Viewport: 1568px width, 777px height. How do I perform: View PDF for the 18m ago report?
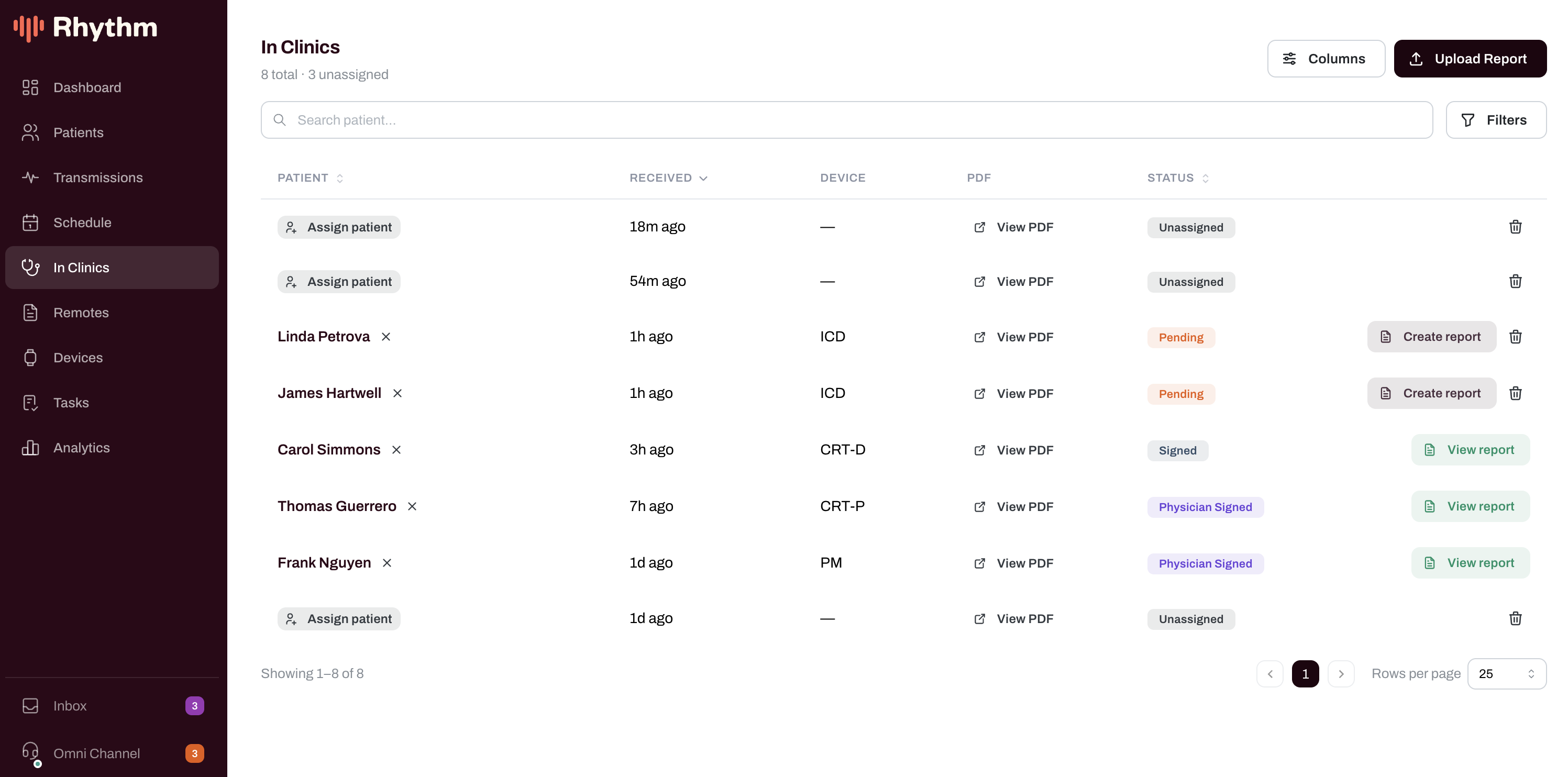[x=1013, y=227]
